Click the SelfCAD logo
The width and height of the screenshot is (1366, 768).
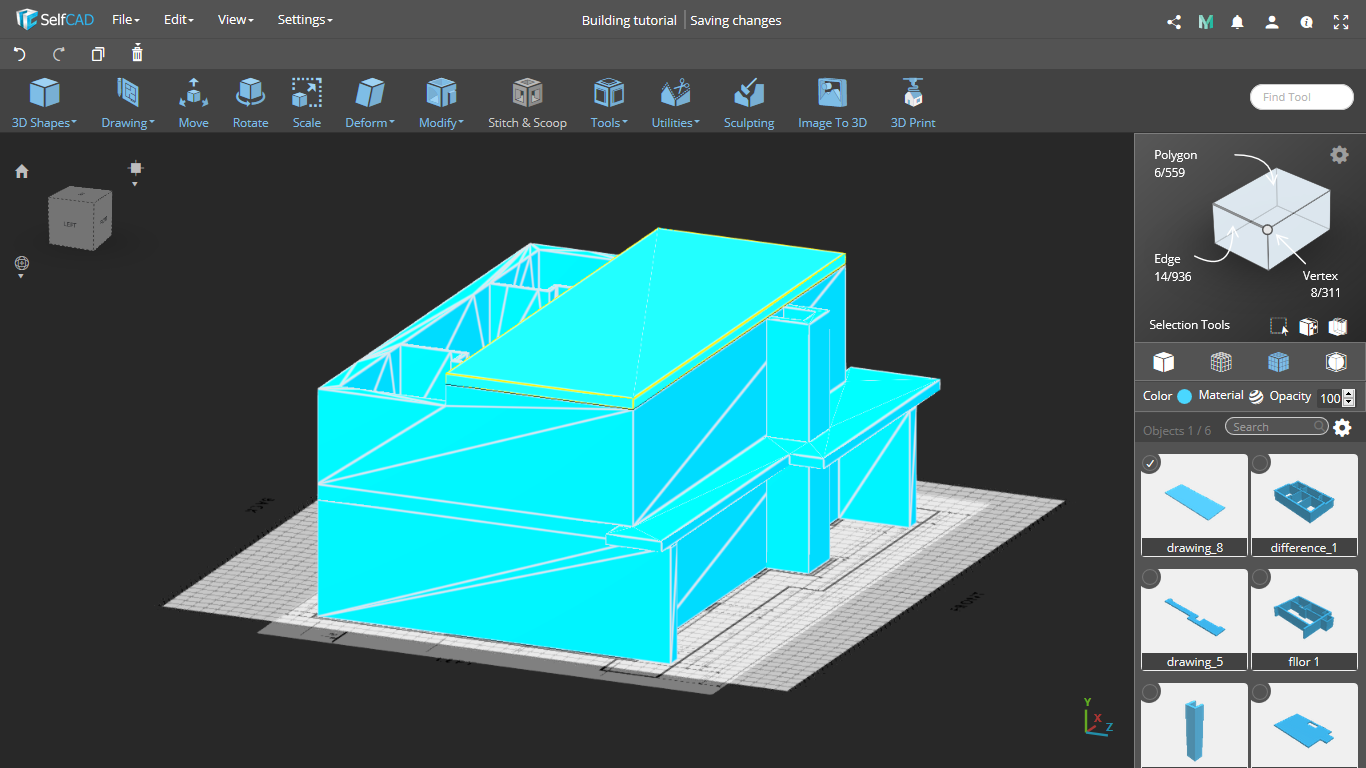pyautogui.click(x=55, y=20)
